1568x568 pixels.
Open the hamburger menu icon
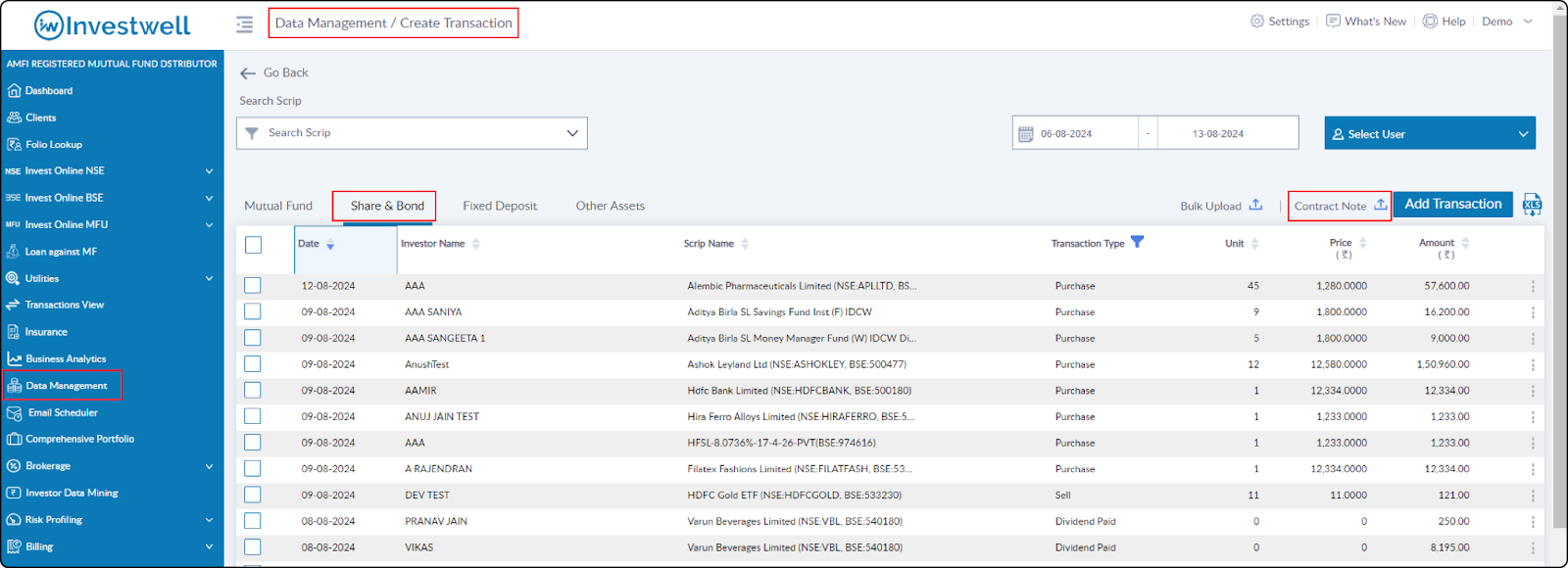244,24
